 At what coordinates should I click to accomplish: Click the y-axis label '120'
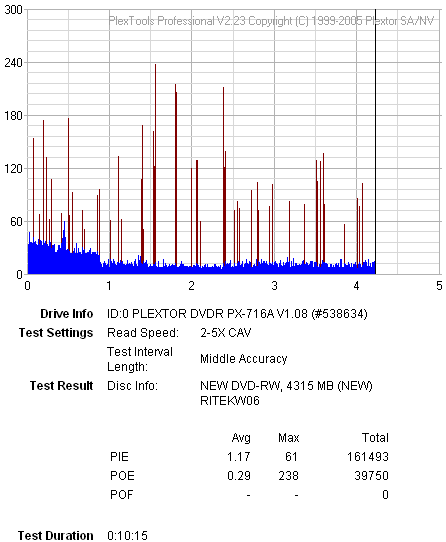(x=13, y=169)
